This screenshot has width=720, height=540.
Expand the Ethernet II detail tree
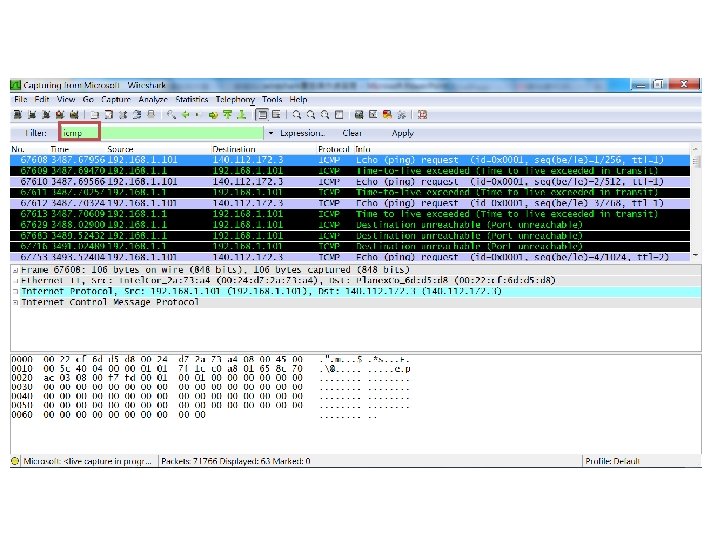tap(15, 281)
